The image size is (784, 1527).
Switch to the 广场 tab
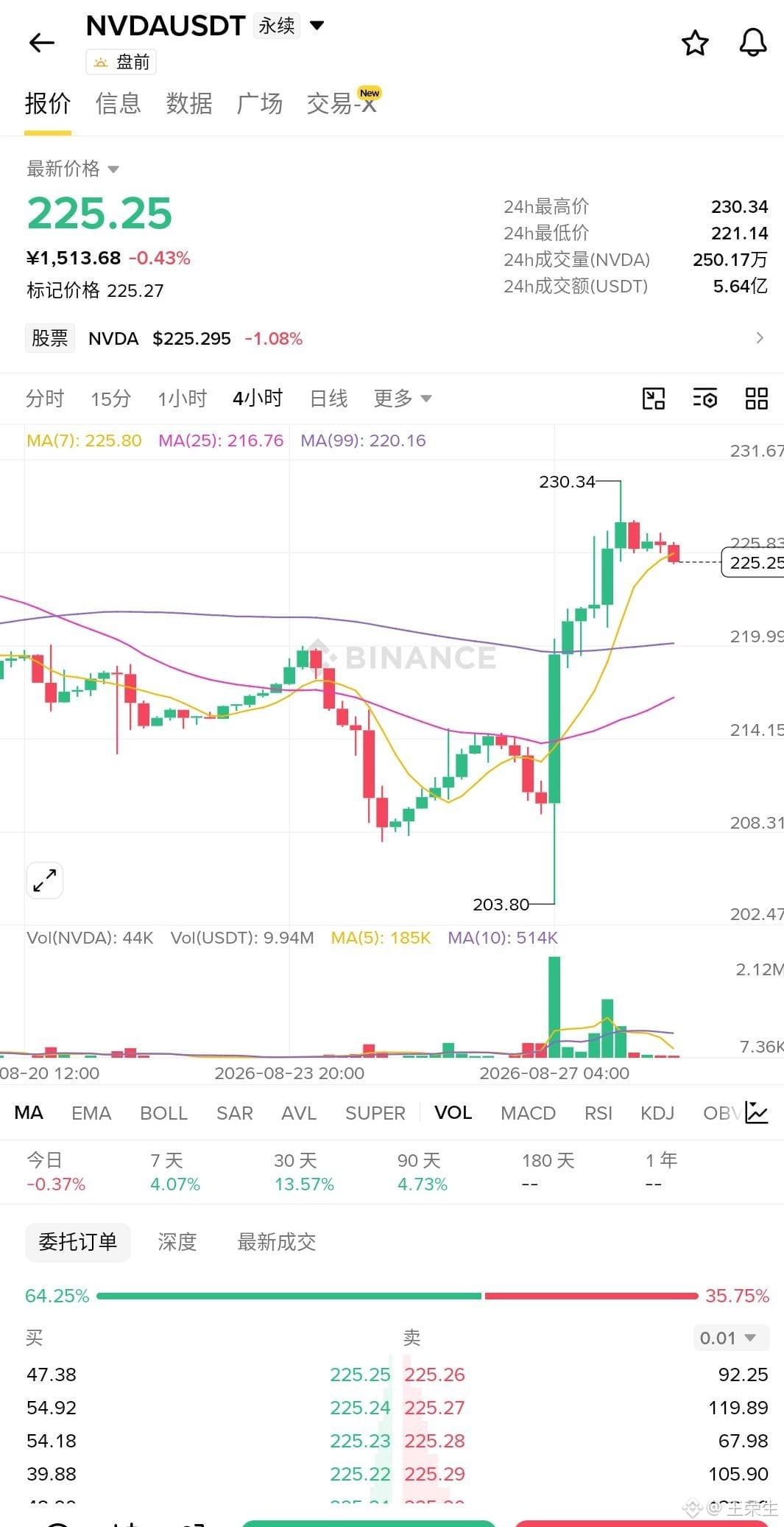tap(260, 104)
